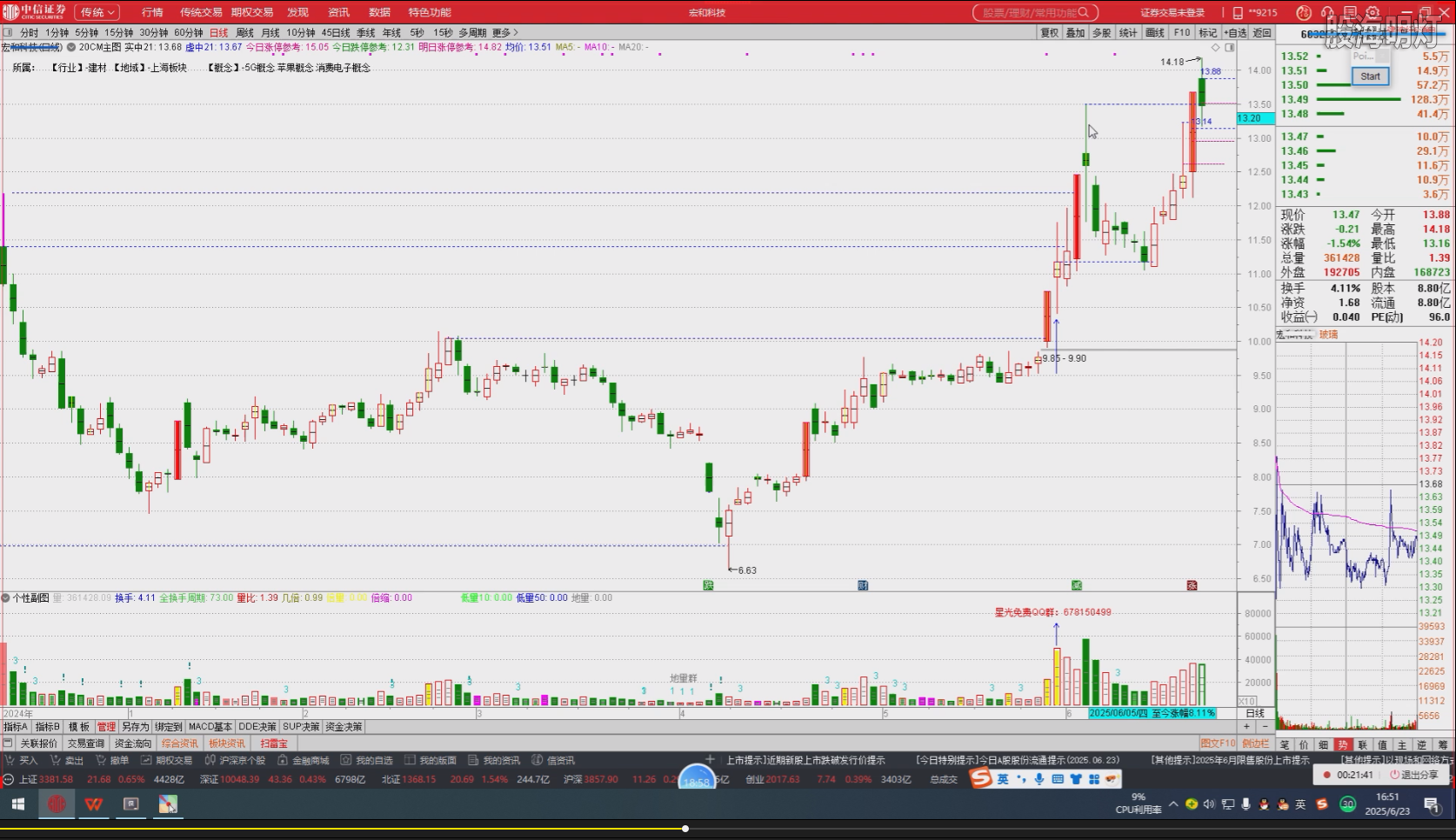Select the 指标A tab
The image size is (1456, 840).
click(x=16, y=727)
